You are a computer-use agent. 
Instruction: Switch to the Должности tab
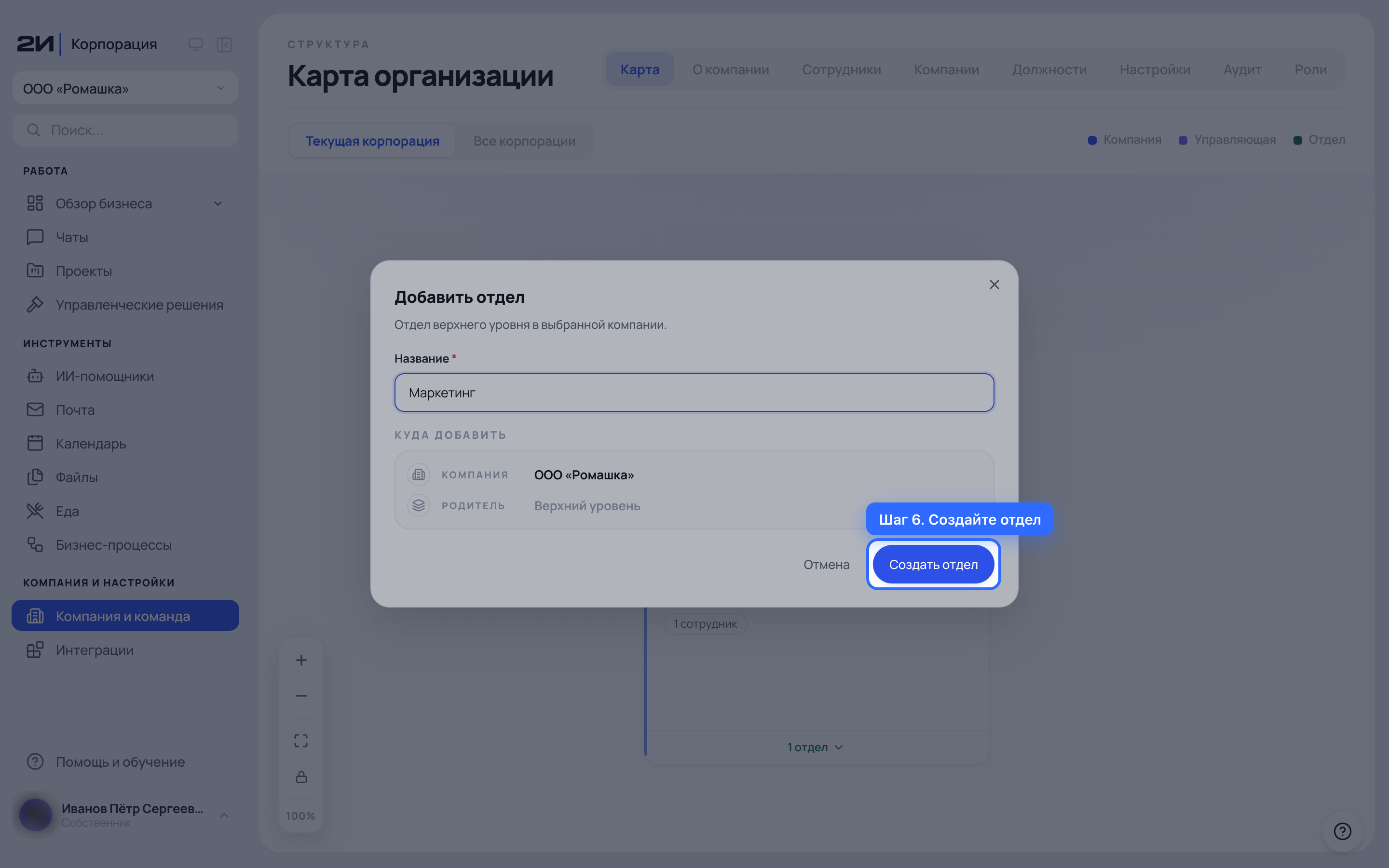tap(1049, 69)
